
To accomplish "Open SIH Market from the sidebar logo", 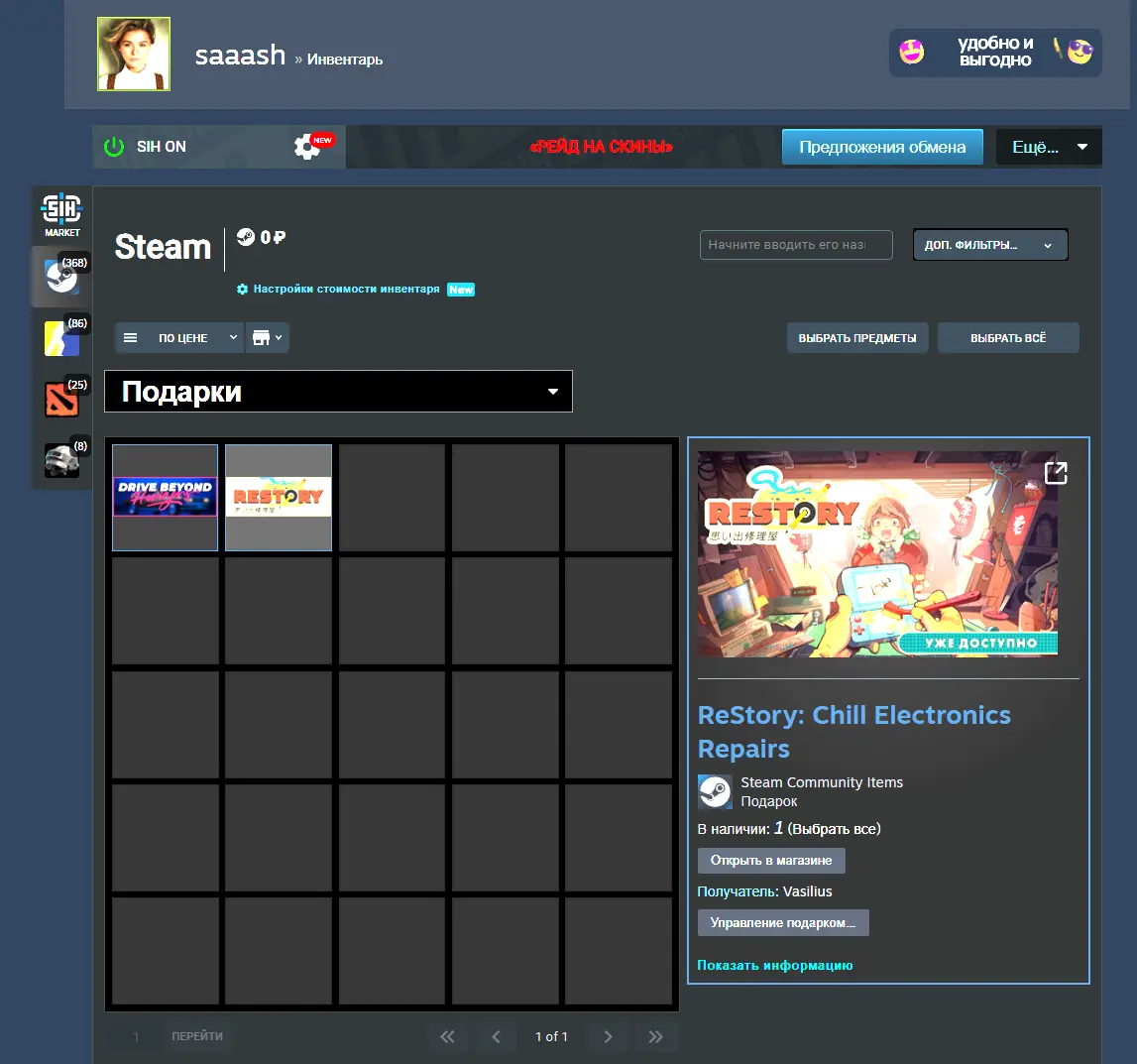I will tap(61, 215).
